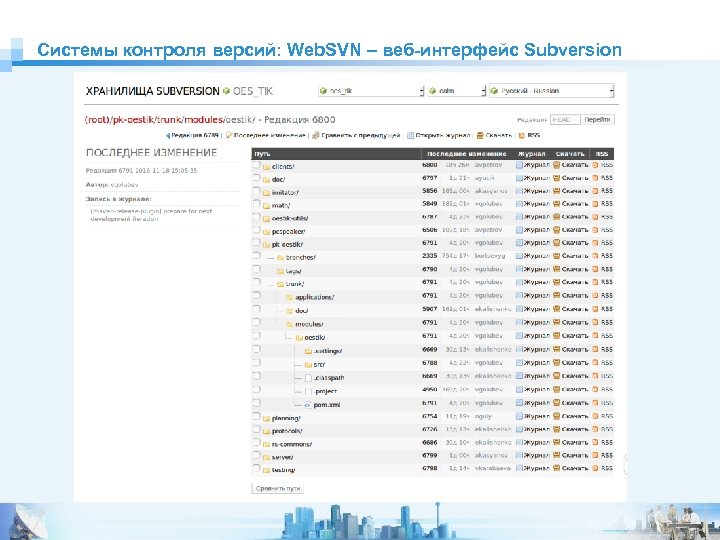
Task: Open journal icon for branches/ row
Action: [x=519, y=256]
